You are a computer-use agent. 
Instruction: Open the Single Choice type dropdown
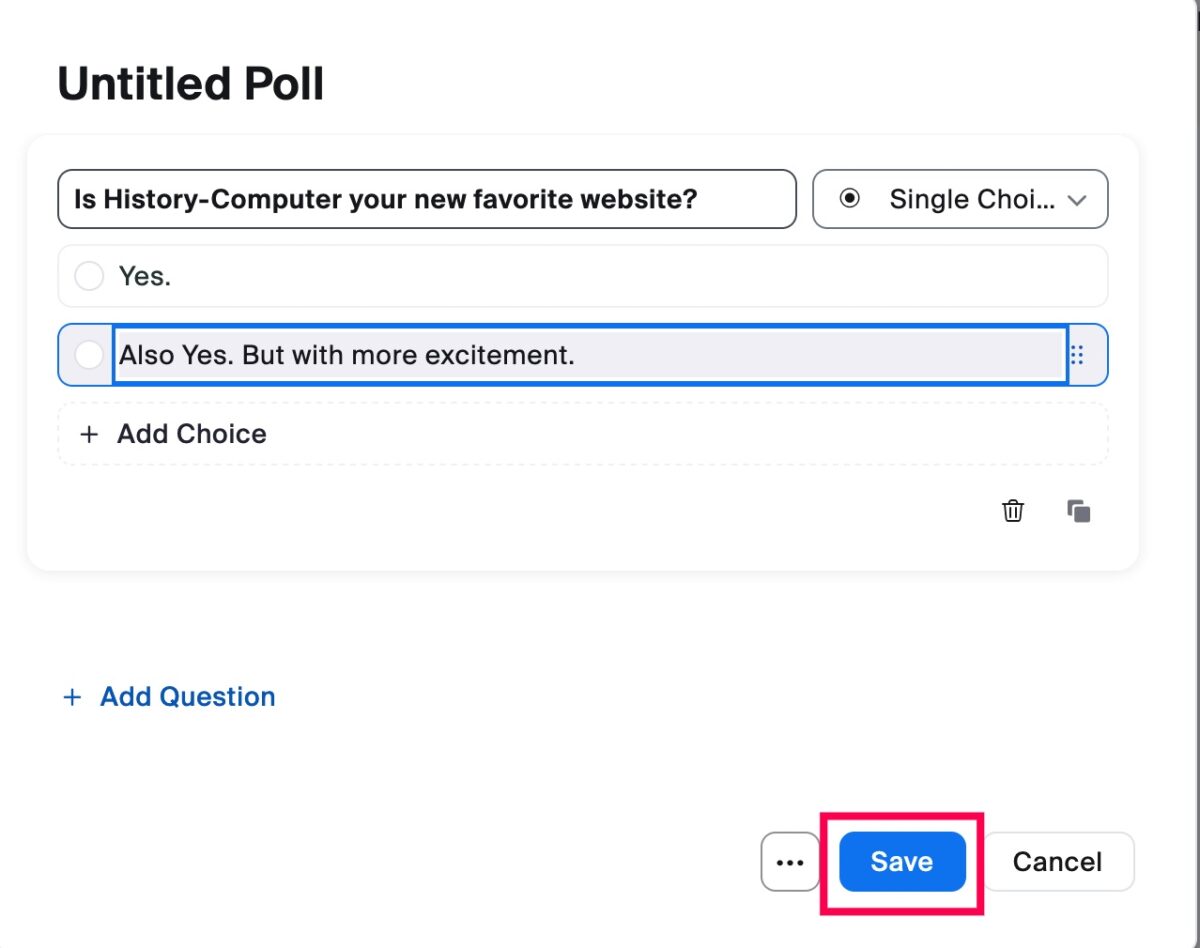(x=960, y=199)
